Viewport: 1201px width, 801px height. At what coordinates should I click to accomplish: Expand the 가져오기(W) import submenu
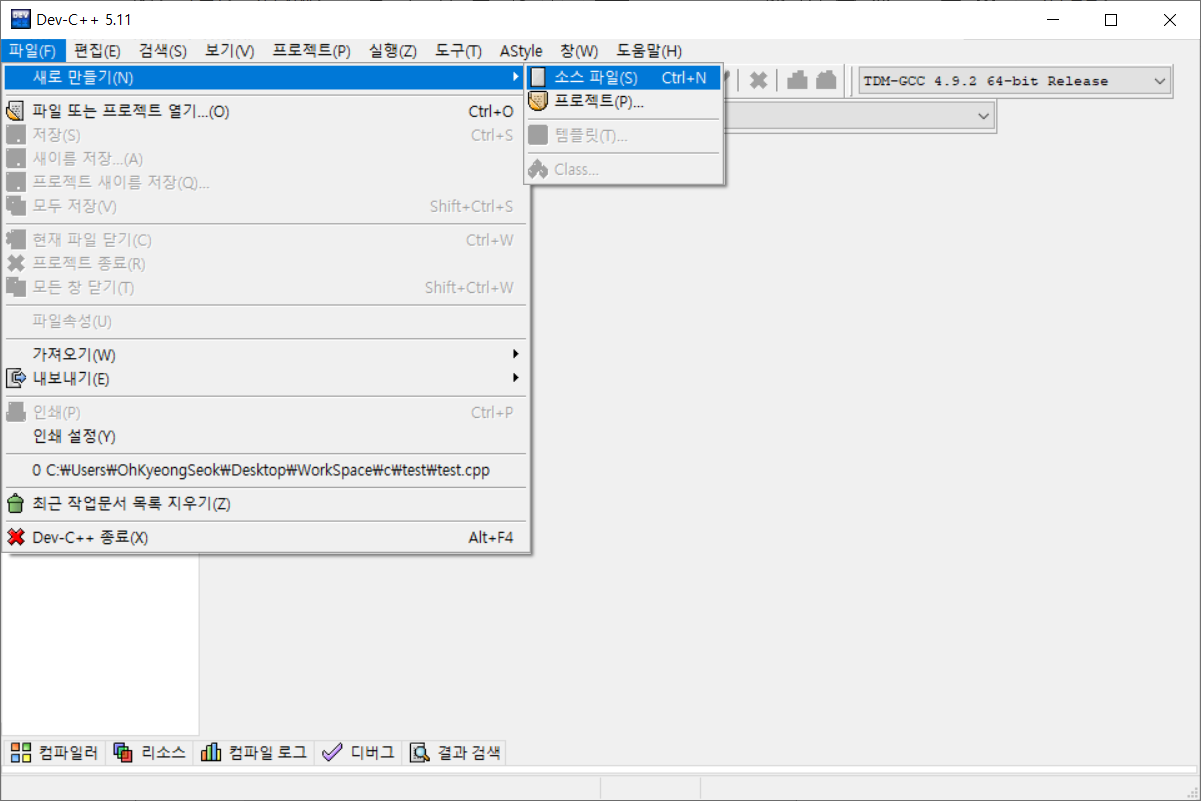pyautogui.click(x=266, y=354)
